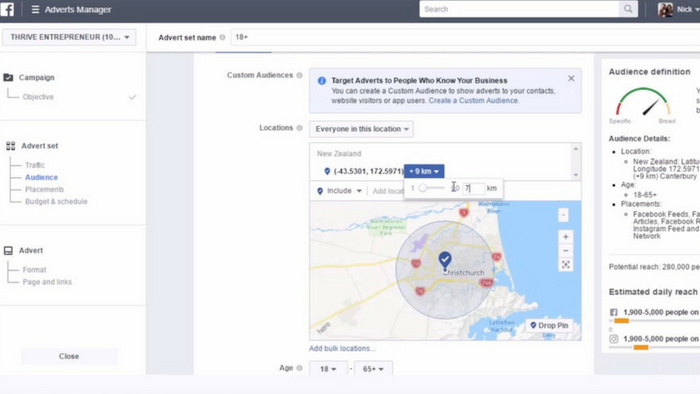Click the Advert set grid icon

(10, 146)
